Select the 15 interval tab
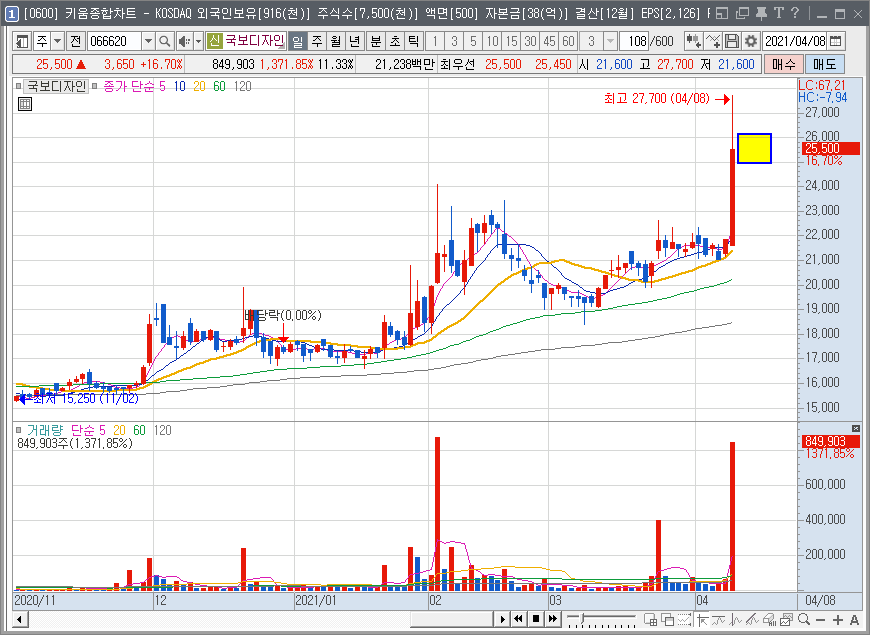The width and height of the screenshot is (870, 635). point(512,41)
